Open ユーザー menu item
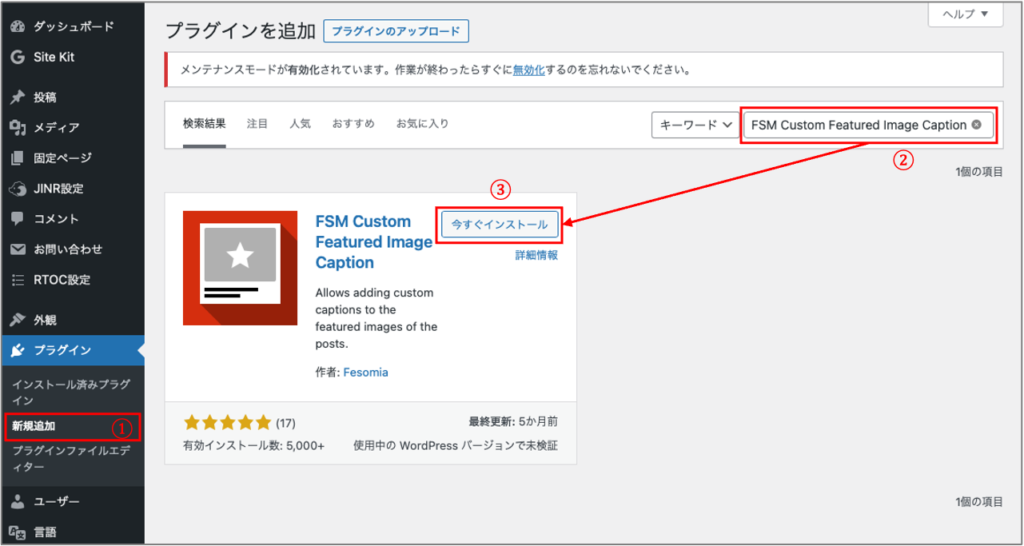The image size is (1024, 546). 73,502
